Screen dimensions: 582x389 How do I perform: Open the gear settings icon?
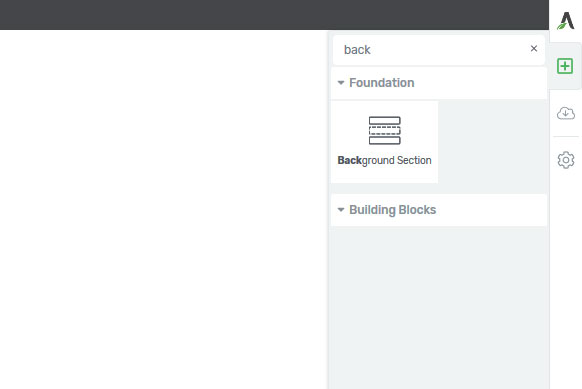pyautogui.click(x=566, y=160)
